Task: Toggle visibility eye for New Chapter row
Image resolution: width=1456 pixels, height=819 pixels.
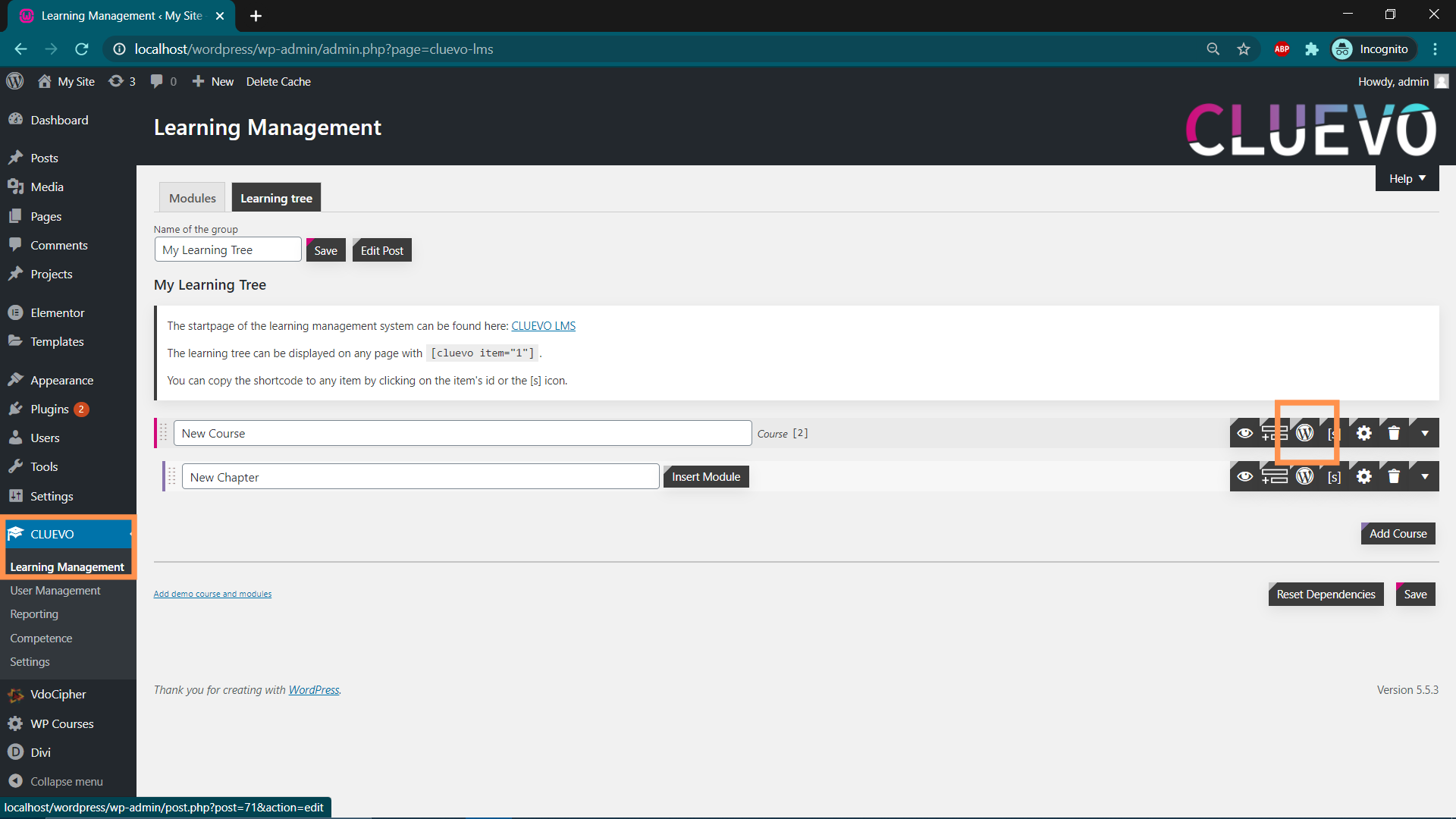Action: coord(1244,476)
